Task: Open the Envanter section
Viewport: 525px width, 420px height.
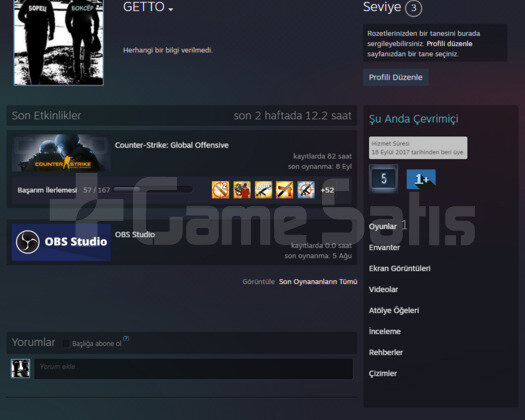Action: 384,248
